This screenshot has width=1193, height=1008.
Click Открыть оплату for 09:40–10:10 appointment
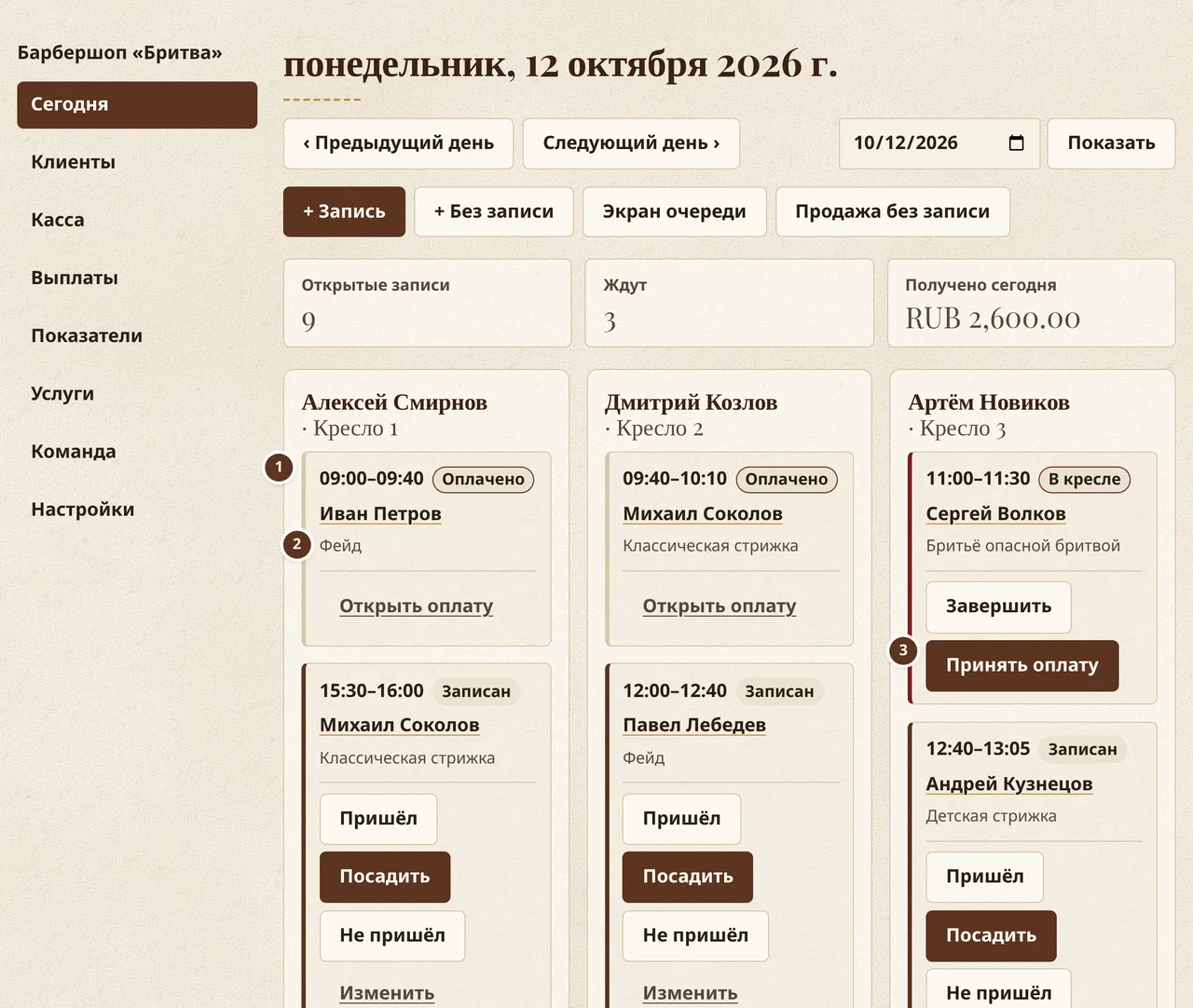720,606
